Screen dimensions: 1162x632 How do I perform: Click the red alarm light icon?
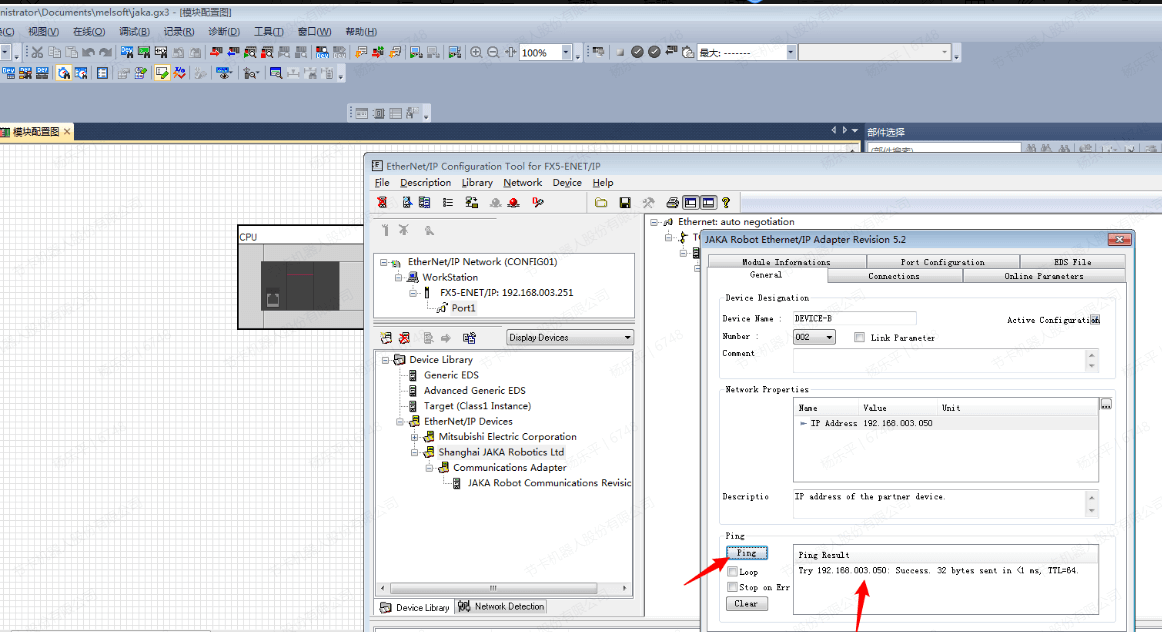[x=513, y=202]
